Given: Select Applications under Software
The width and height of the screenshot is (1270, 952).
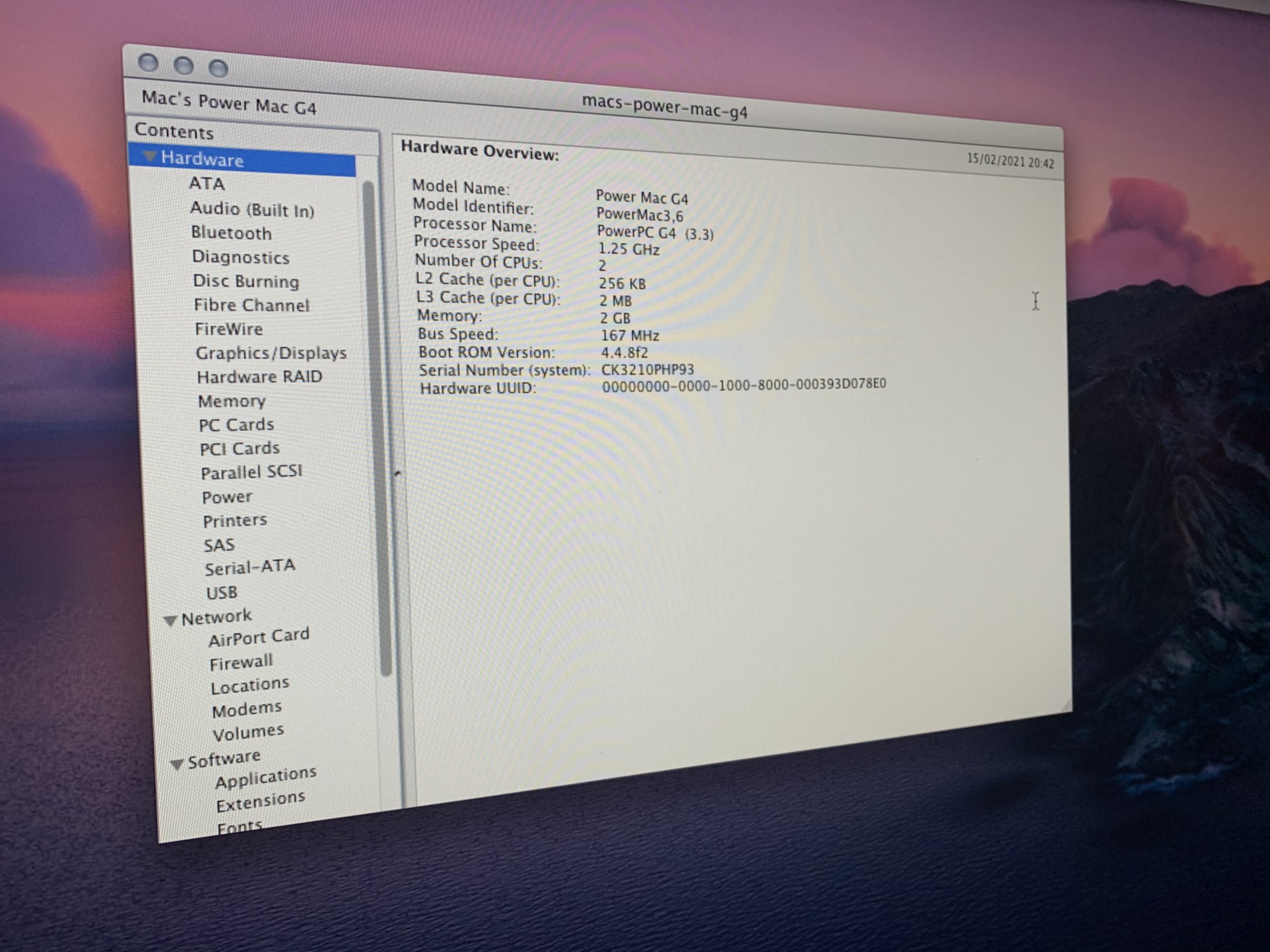Looking at the screenshot, I should 265,777.
